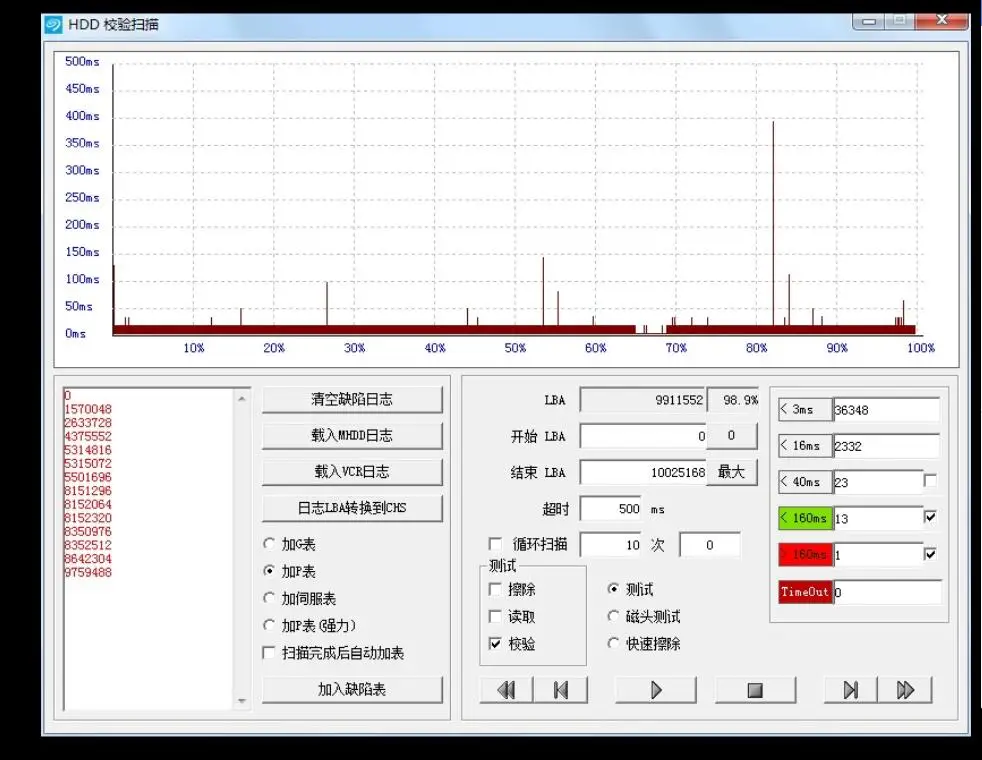Viewport: 982px width, 760px height.
Task: Click the 最大 button next to 结束 LBA
Action: click(x=731, y=472)
